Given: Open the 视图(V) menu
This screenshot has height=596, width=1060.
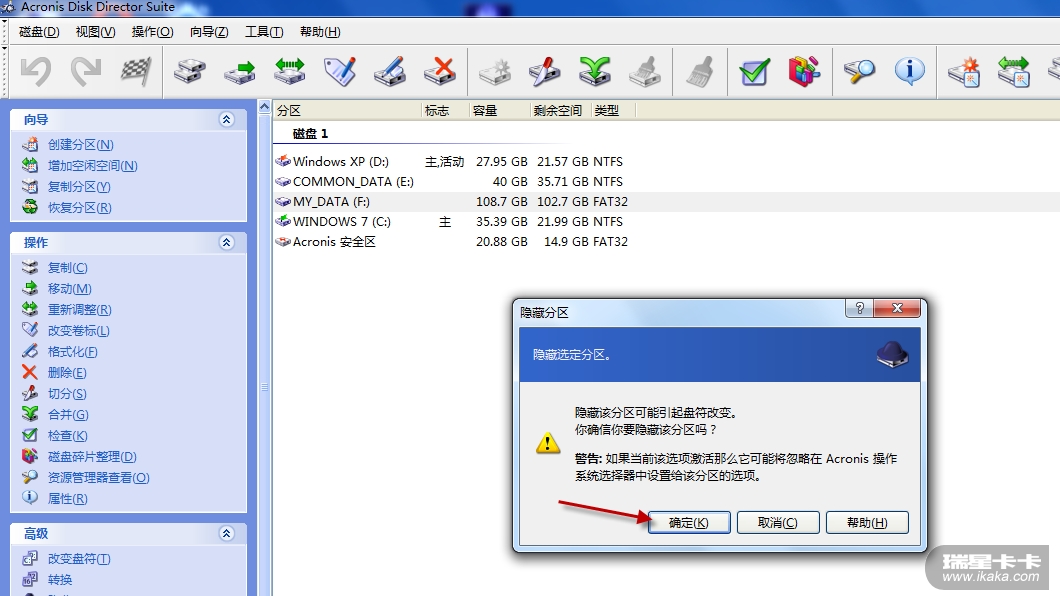Looking at the screenshot, I should click(x=95, y=32).
